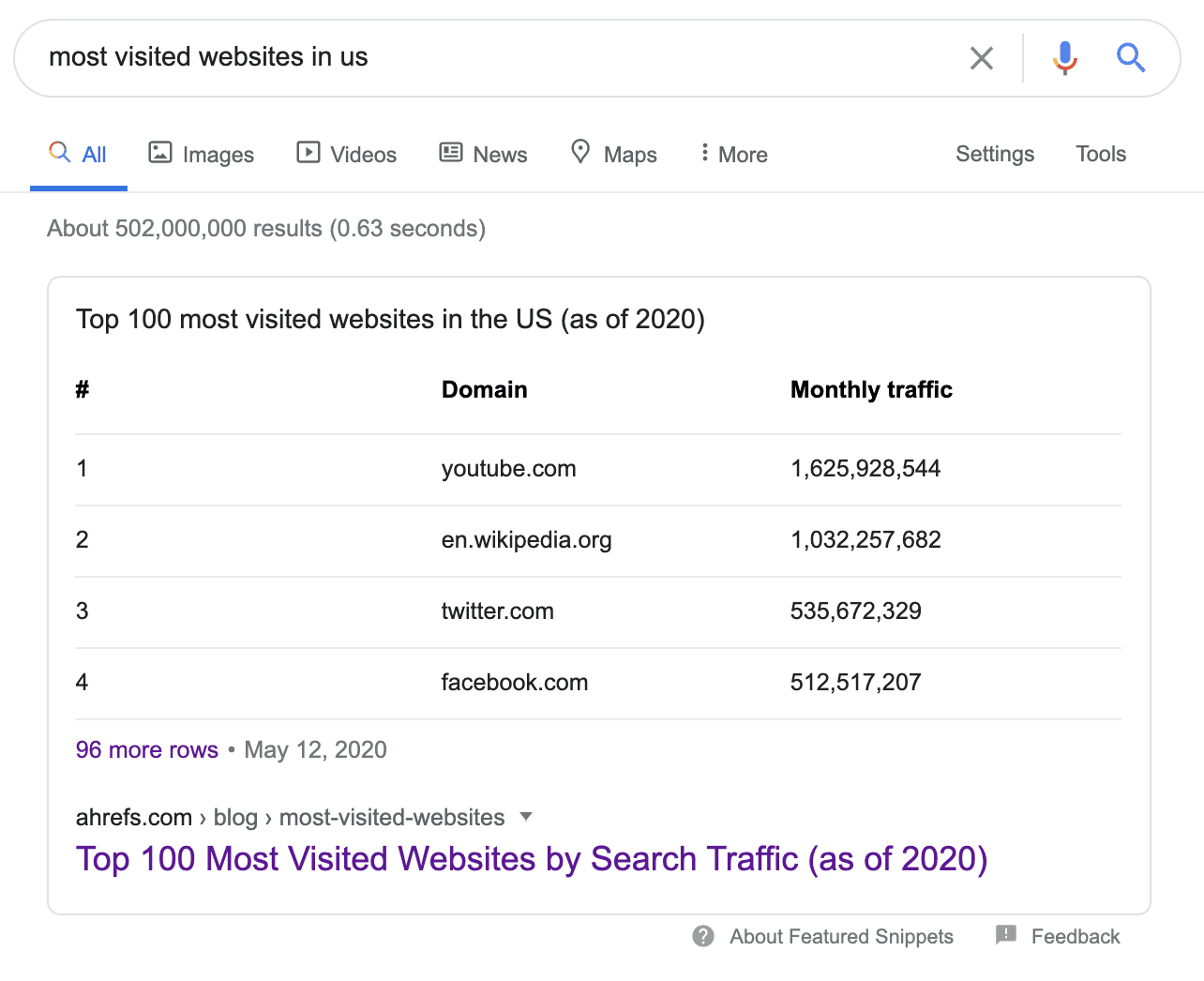1204x981 pixels.
Task: Select the All results tab
Action: click(79, 154)
